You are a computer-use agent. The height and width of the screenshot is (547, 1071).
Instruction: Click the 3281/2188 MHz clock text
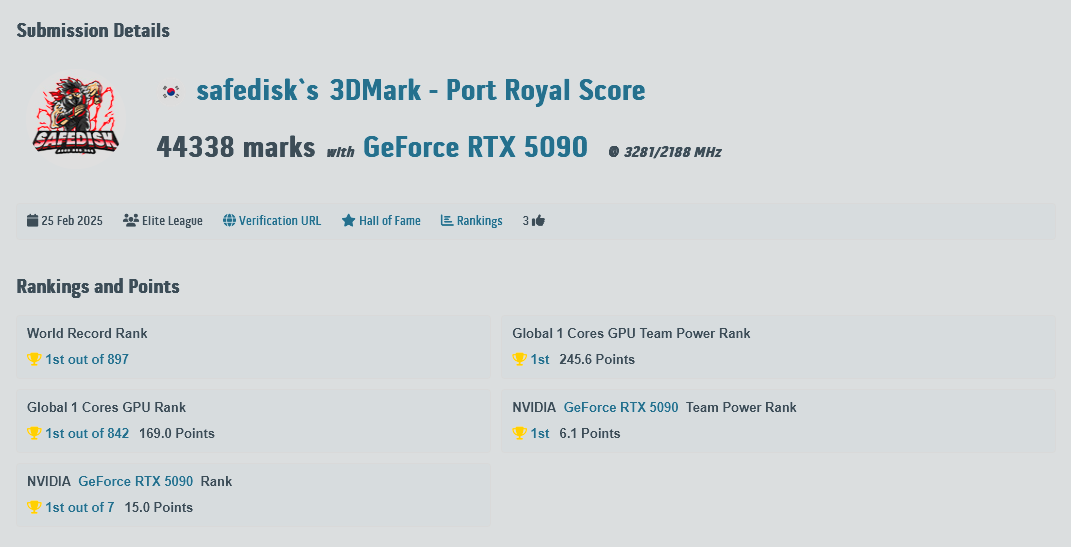pyautogui.click(x=672, y=152)
